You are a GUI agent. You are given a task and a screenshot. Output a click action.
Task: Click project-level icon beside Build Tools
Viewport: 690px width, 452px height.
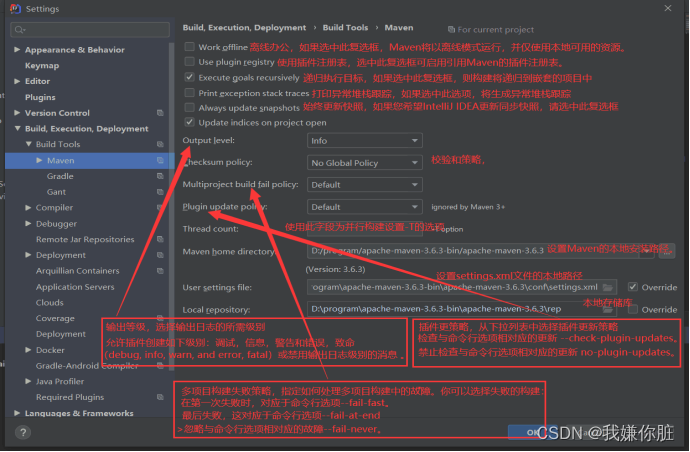pos(160,144)
